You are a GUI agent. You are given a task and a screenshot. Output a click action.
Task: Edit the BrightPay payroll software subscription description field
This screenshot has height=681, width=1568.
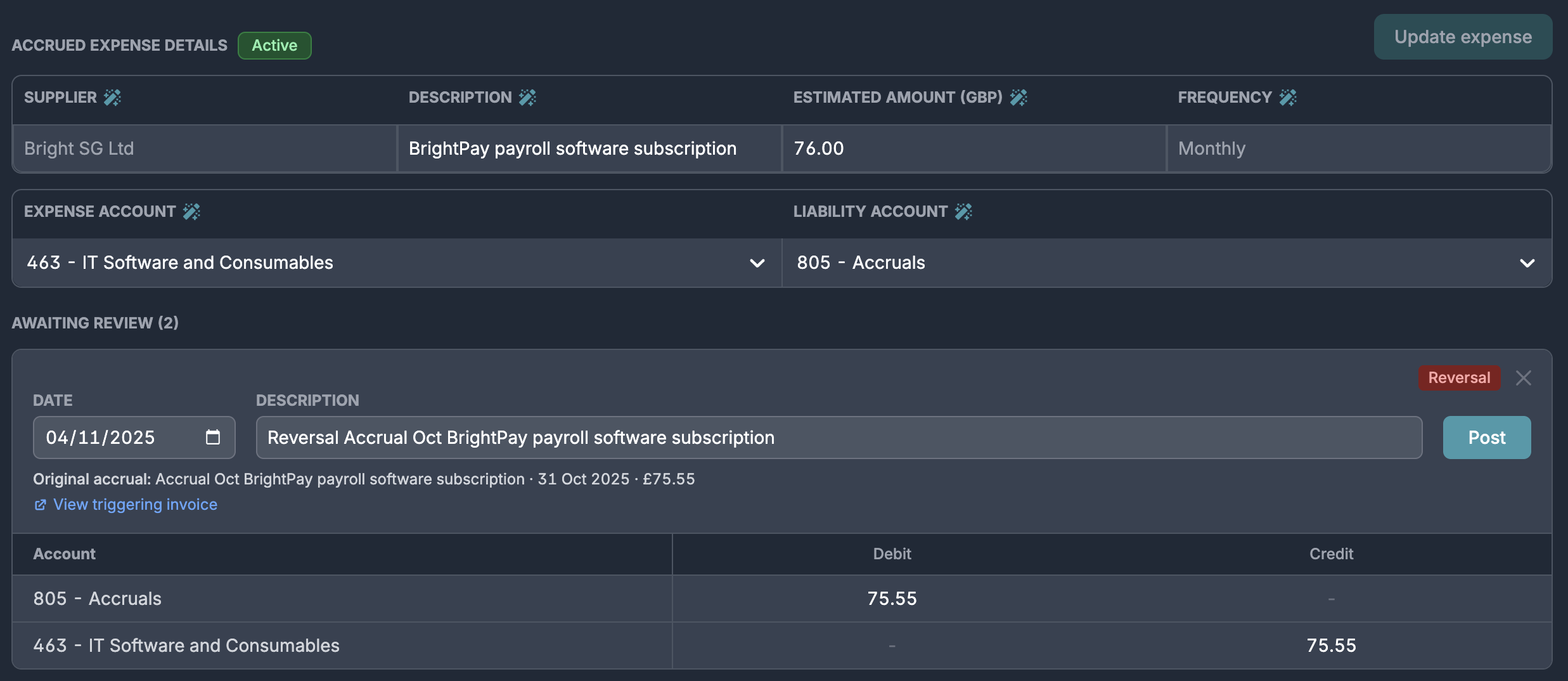click(589, 148)
